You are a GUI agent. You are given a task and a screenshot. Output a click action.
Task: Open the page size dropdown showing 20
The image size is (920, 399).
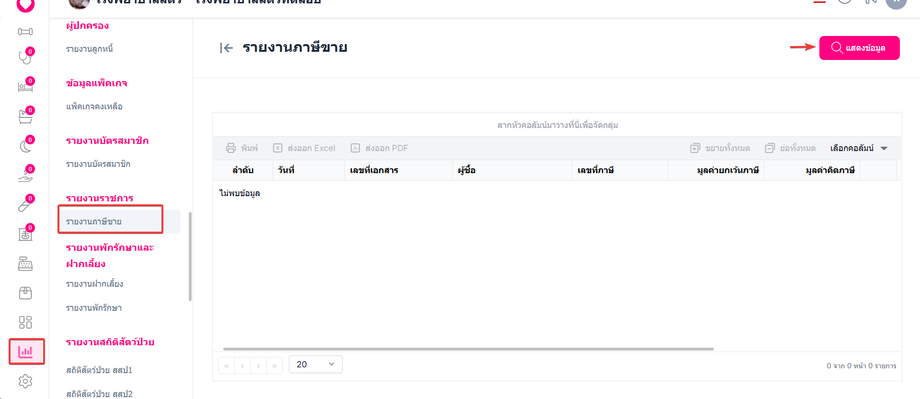coord(316,364)
